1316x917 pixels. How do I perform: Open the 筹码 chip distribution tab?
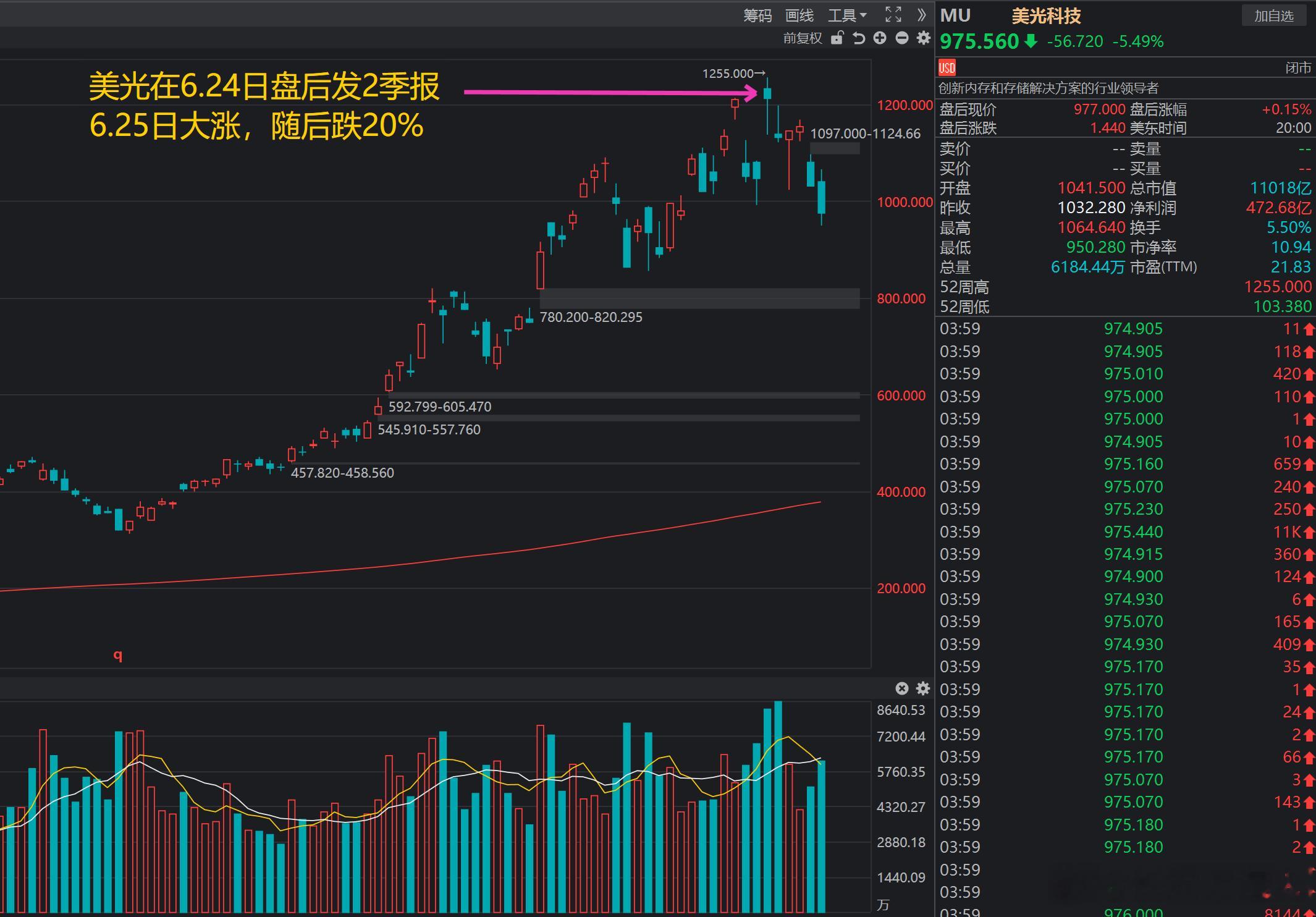[x=757, y=15]
